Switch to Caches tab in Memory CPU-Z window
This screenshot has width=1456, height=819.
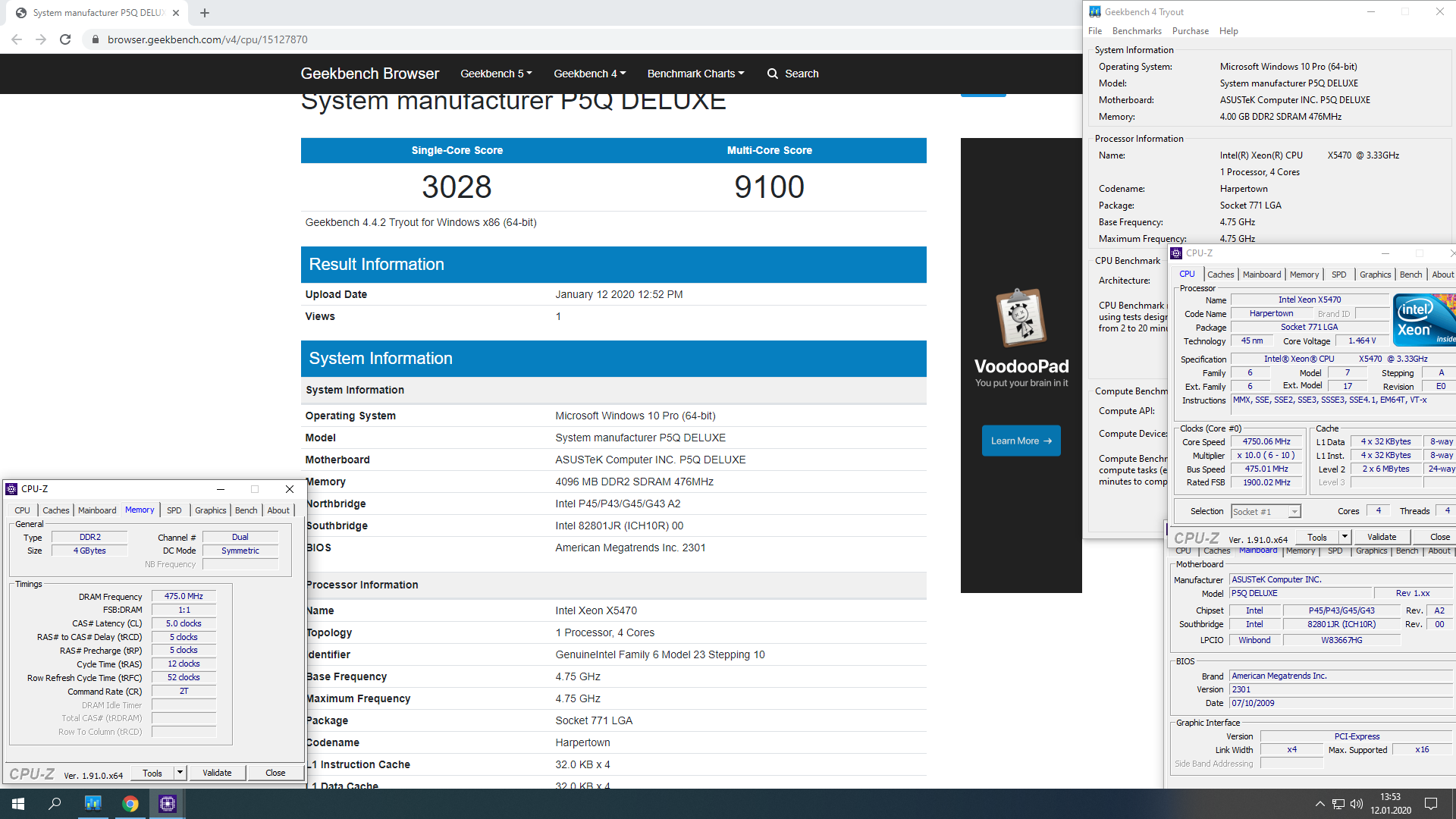pos(56,510)
